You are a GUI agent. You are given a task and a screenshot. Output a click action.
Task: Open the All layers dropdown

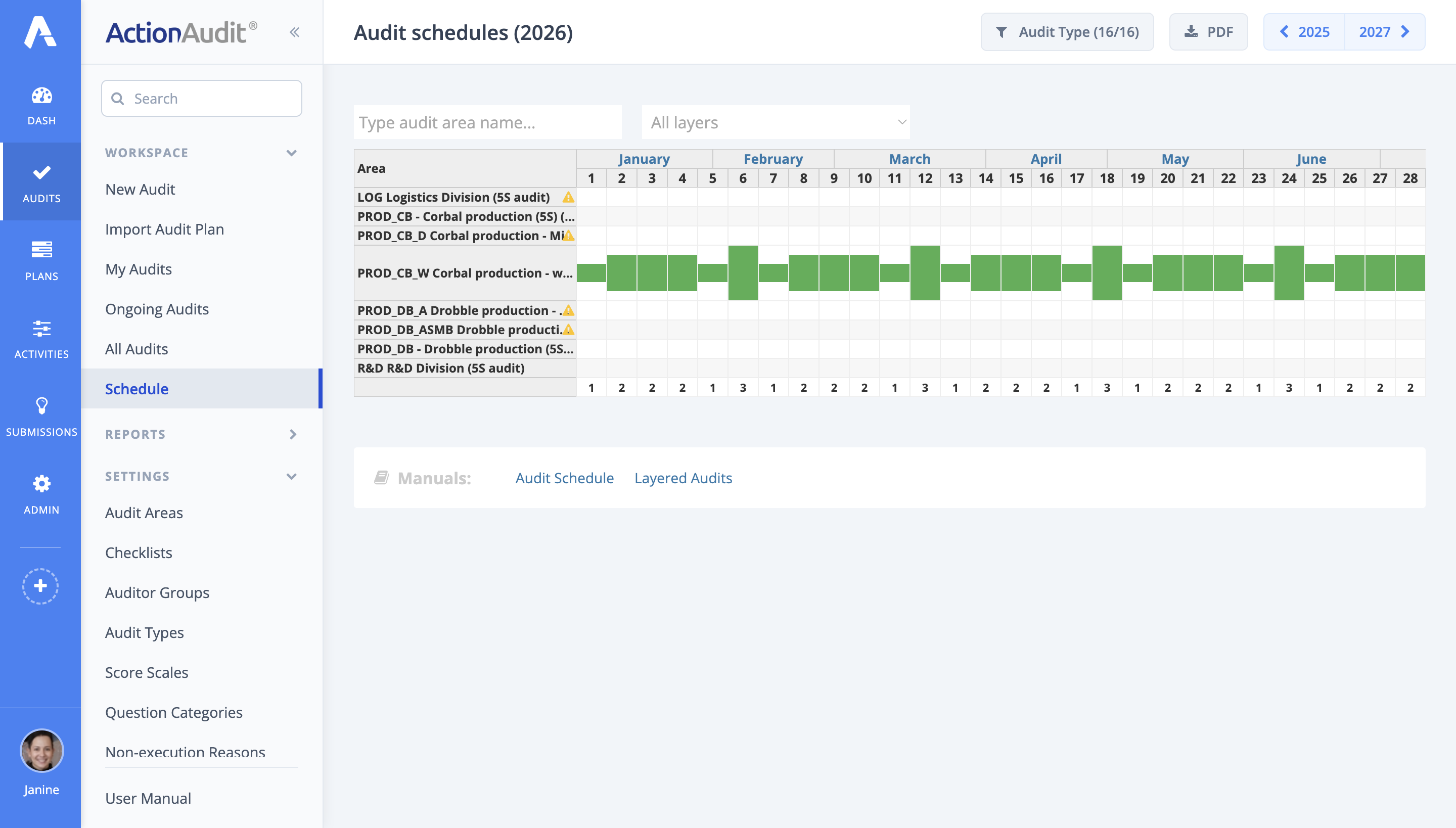775,122
